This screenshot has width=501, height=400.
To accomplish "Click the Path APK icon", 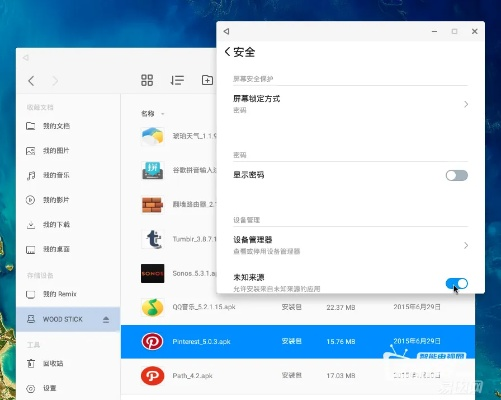I will pyautogui.click(x=152, y=376).
